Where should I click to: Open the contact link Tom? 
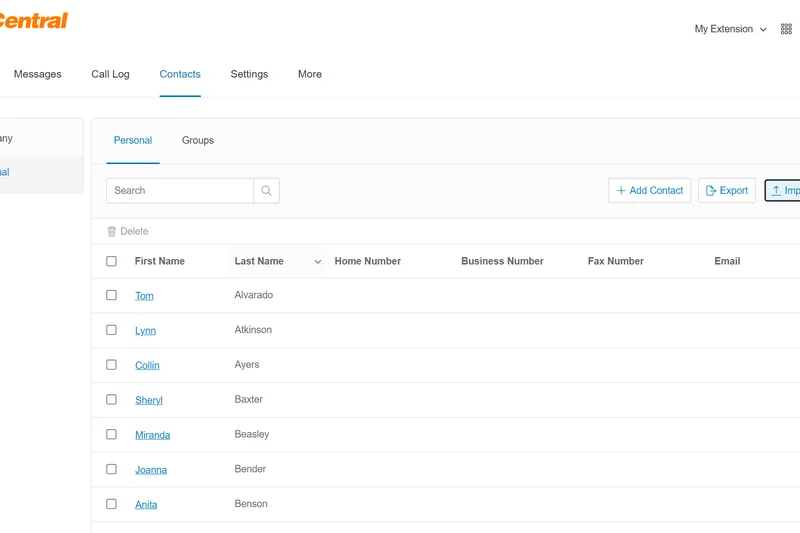click(144, 296)
